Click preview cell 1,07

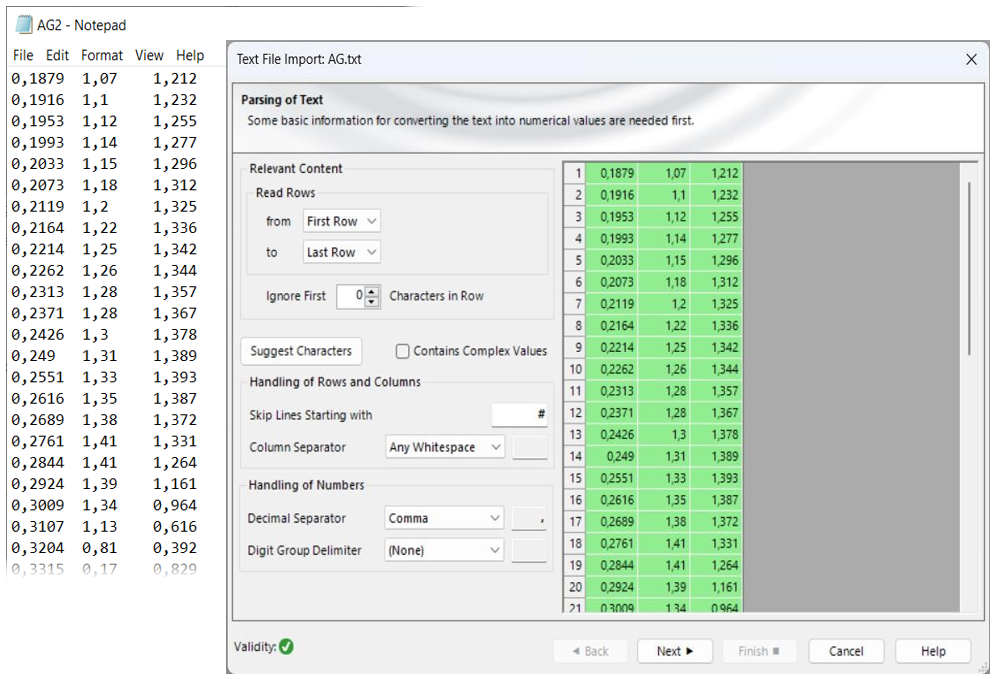(664, 173)
